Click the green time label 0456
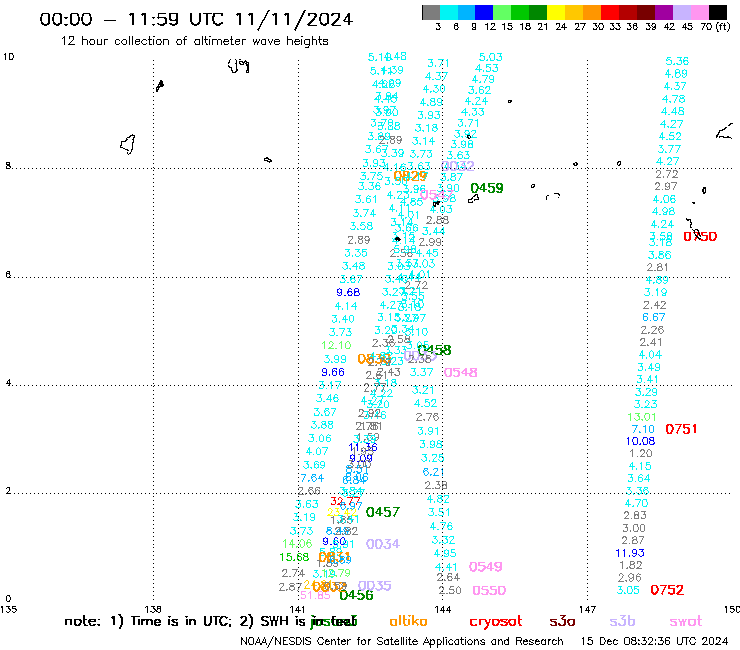The image size is (740, 650). coord(356,595)
